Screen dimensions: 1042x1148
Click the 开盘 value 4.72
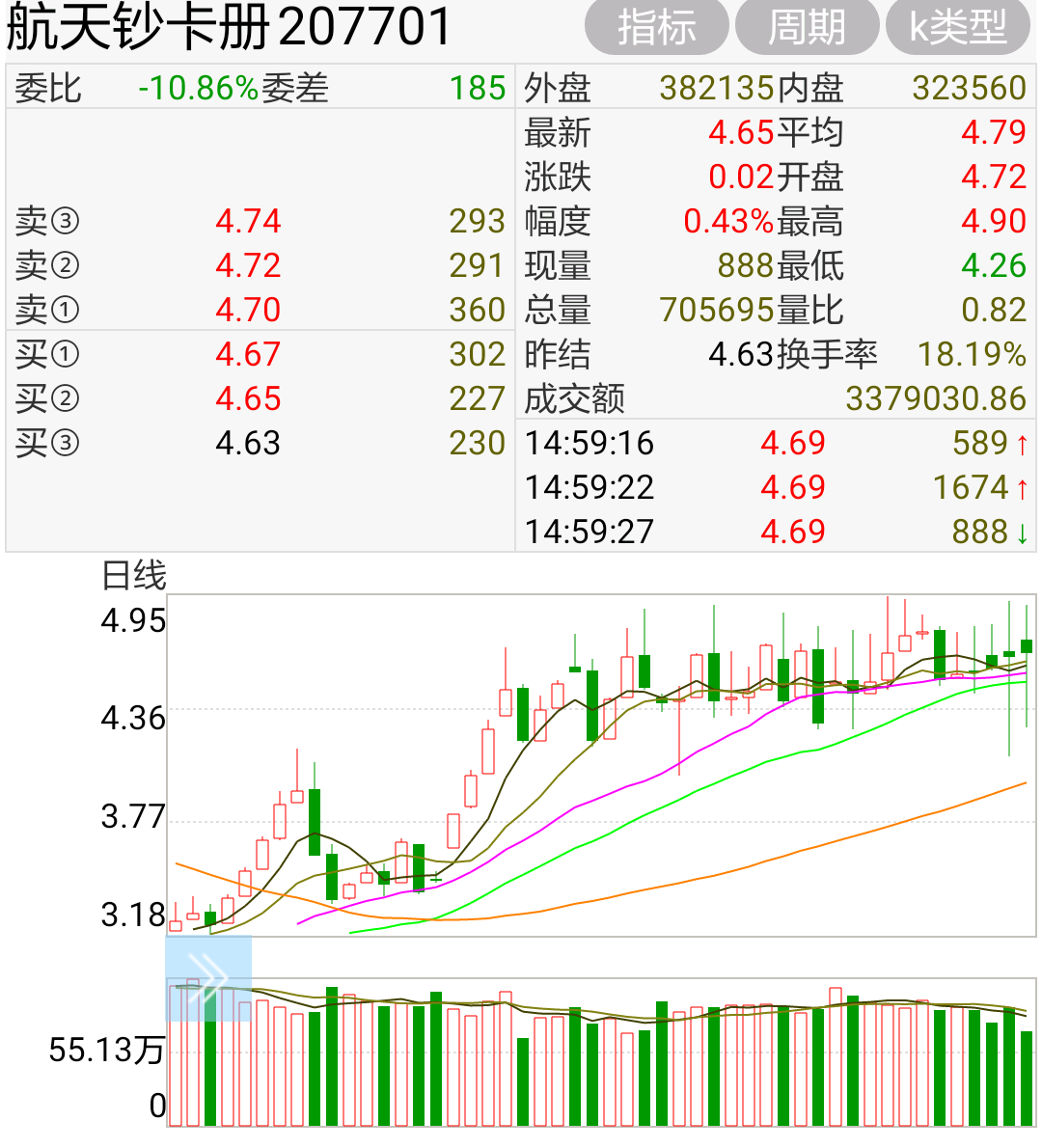994,178
